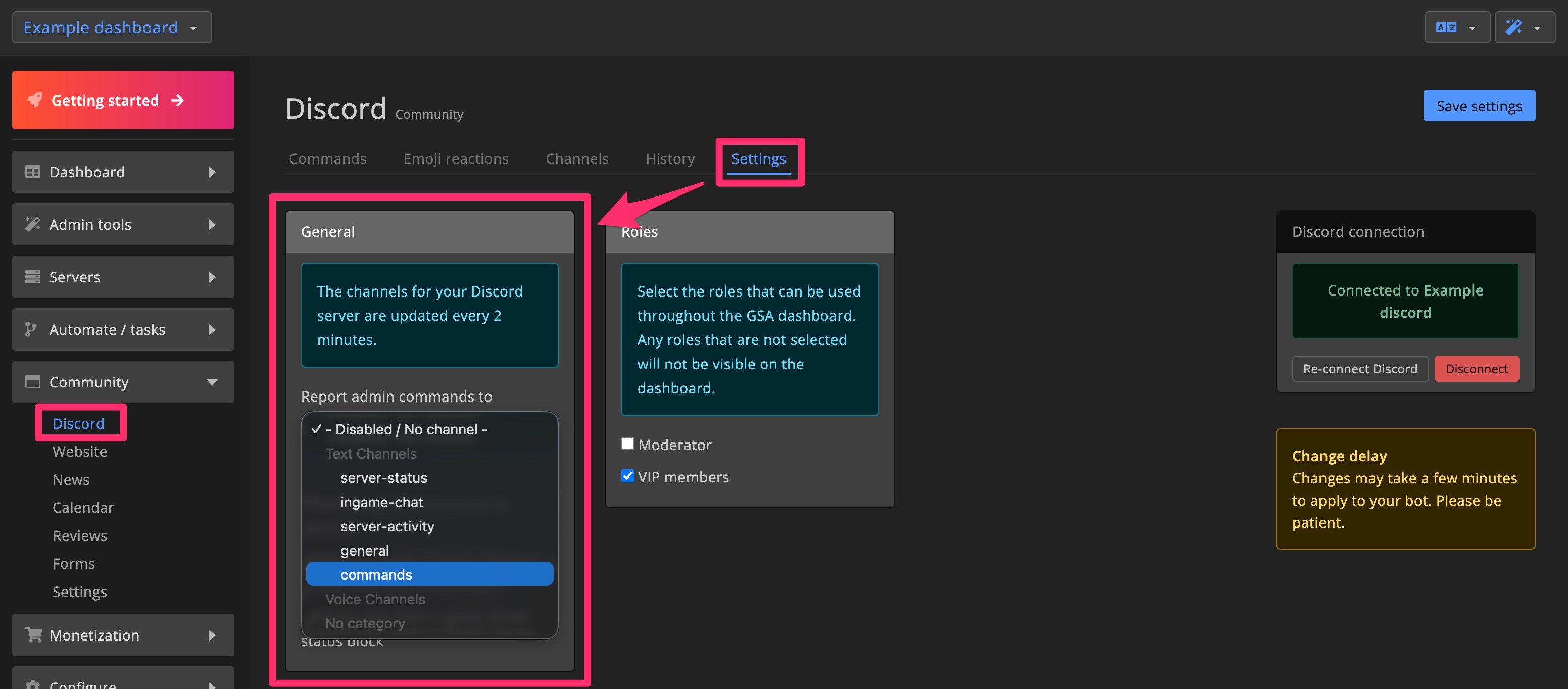
Task: Click the Disconnect button
Action: pos(1477,368)
